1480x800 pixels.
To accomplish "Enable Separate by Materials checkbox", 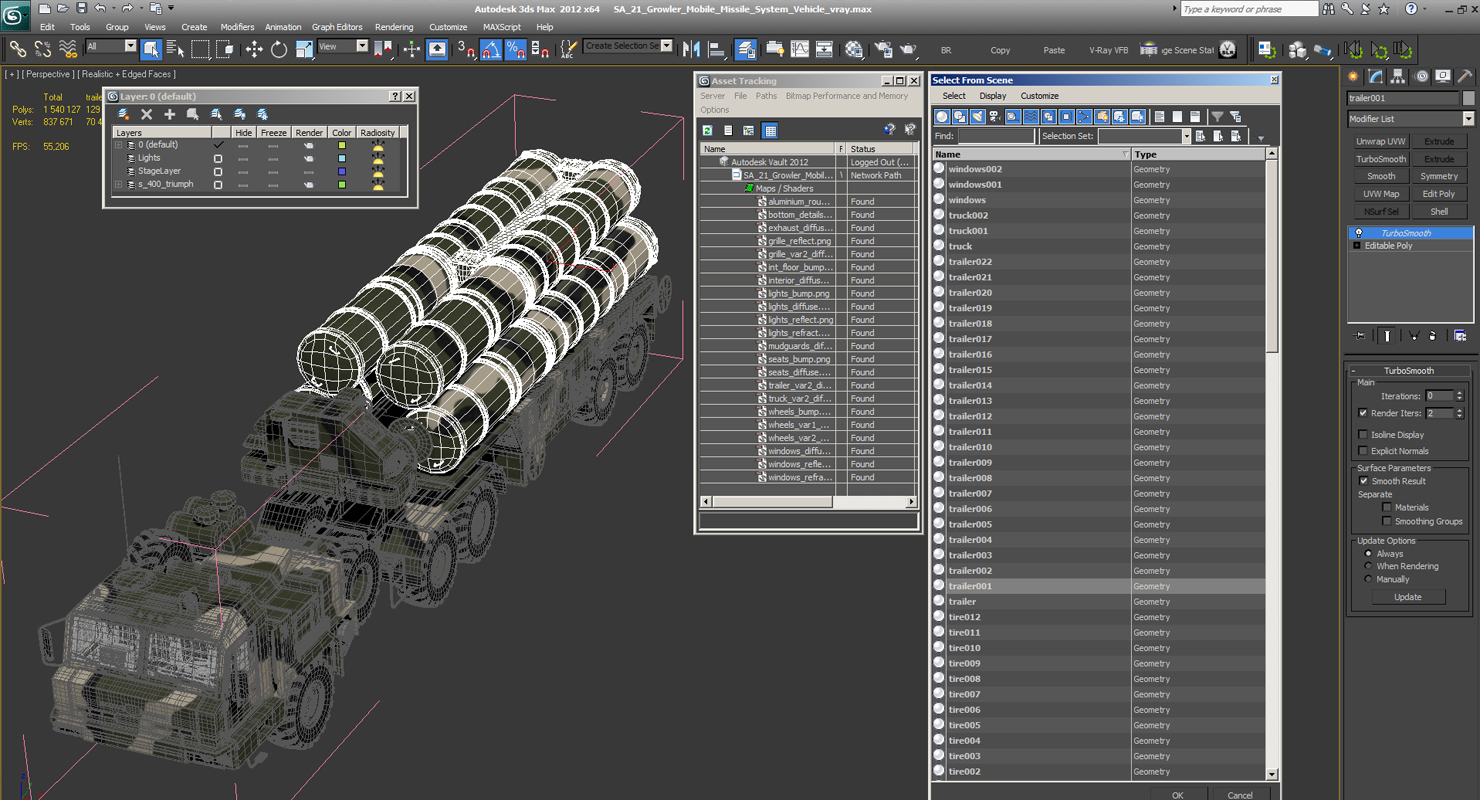I will (x=1387, y=508).
